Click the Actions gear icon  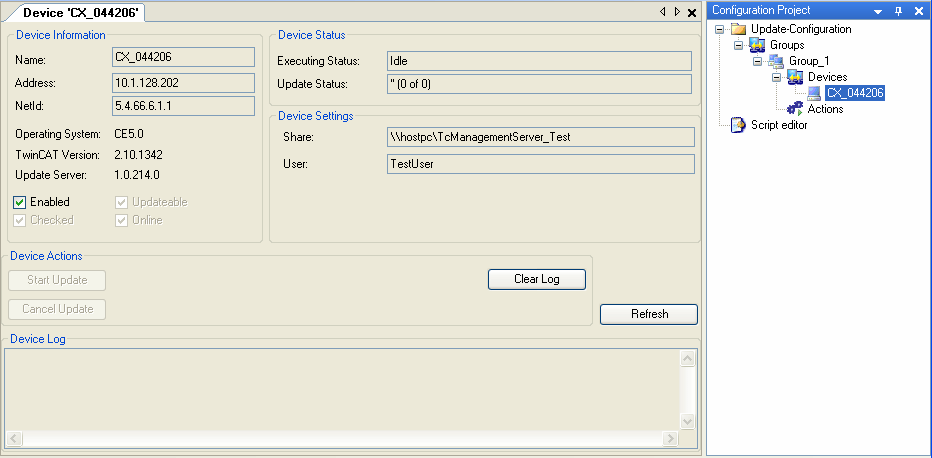(x=795, y=109)
